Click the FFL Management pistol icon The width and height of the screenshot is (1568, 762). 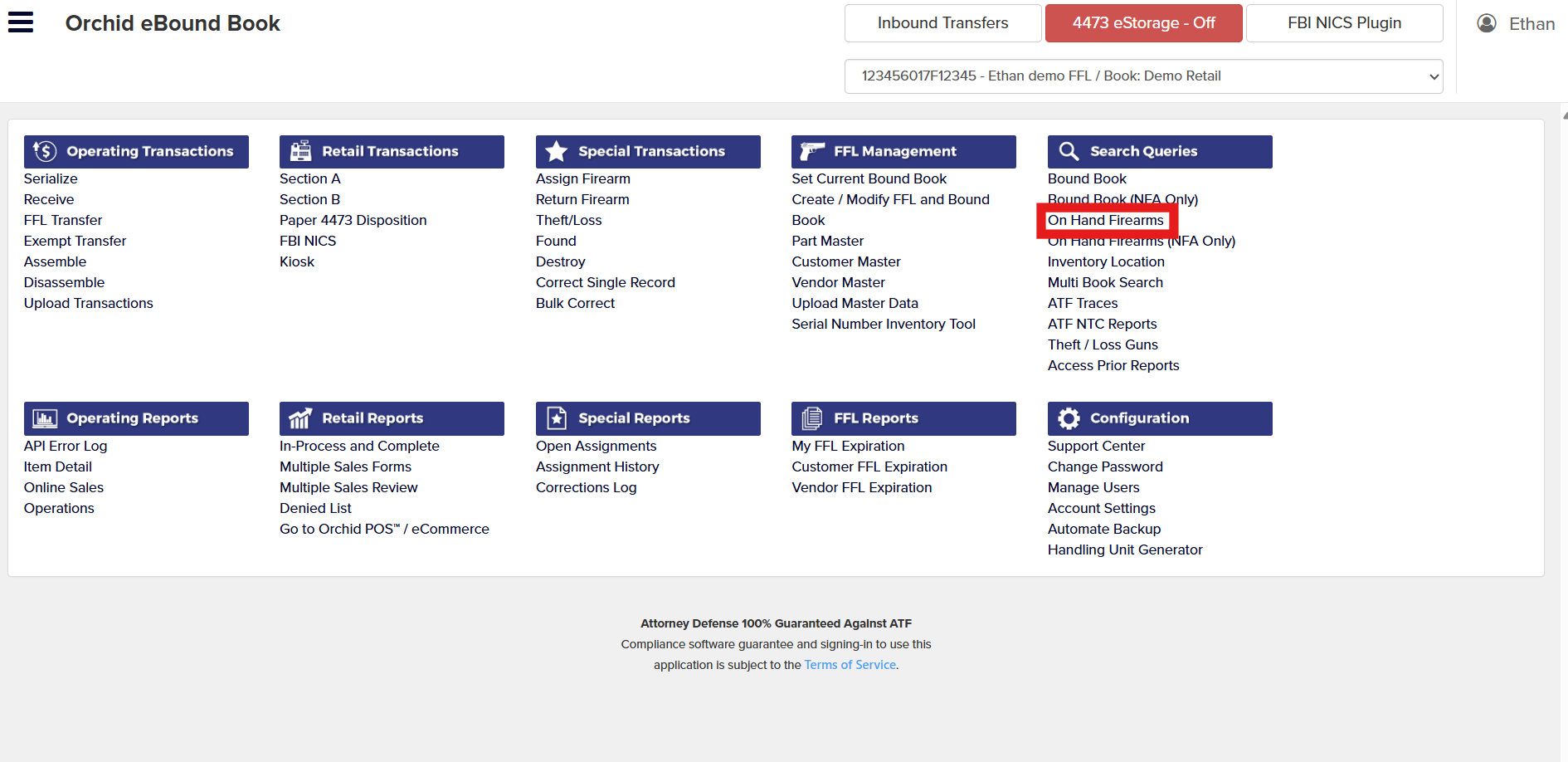[x=812, y=151]
